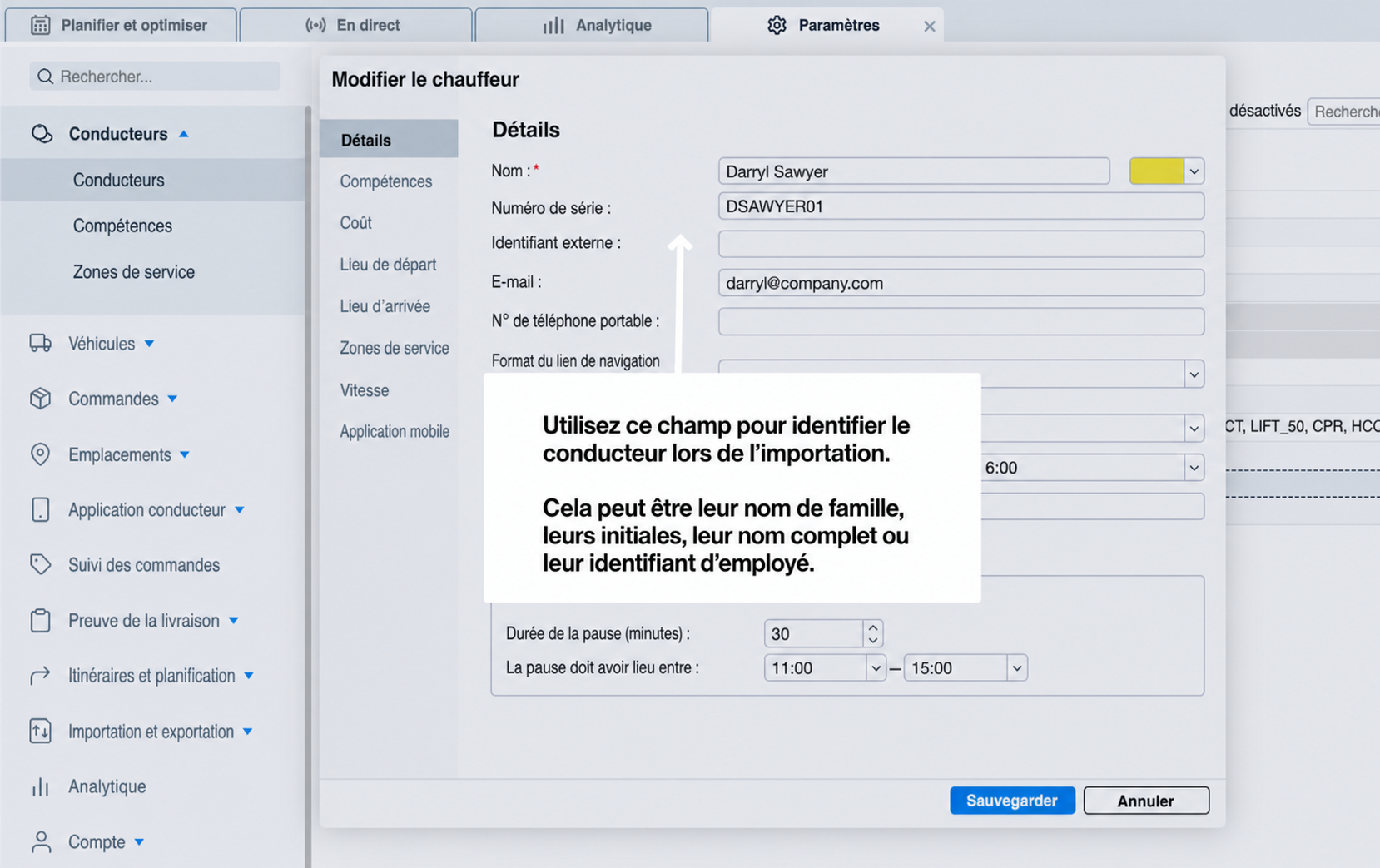Open the driver color dropdown arrow
The height and width of the screenshot is (868, 1380).
(1194, 171)
